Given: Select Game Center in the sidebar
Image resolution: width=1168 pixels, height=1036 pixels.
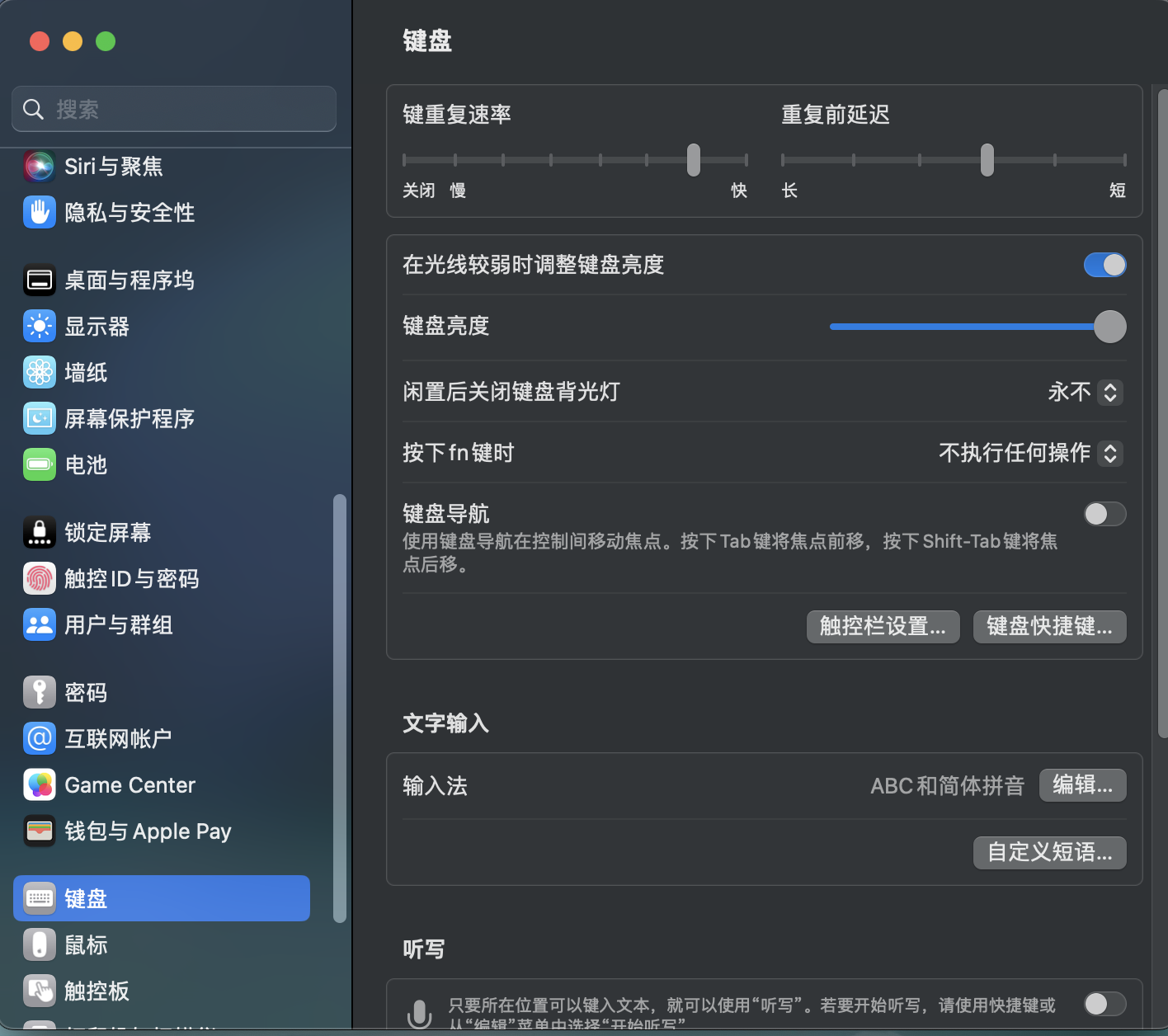Looking at the screenshot, I should tap(162, 785).
